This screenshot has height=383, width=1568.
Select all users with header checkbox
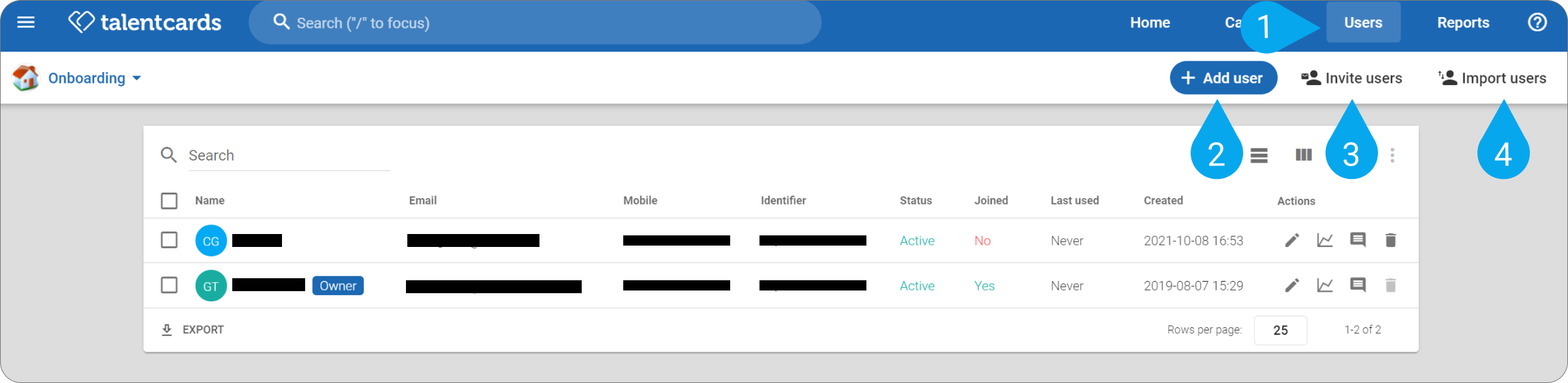tap(169, 201)
